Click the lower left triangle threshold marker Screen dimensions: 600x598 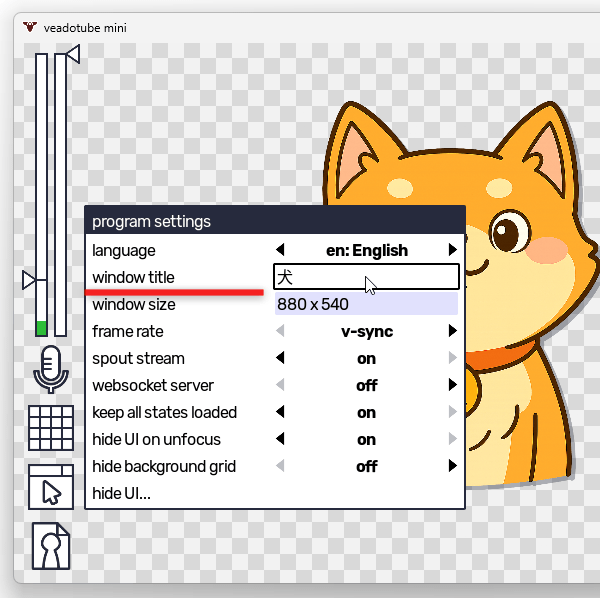(29, 280)
